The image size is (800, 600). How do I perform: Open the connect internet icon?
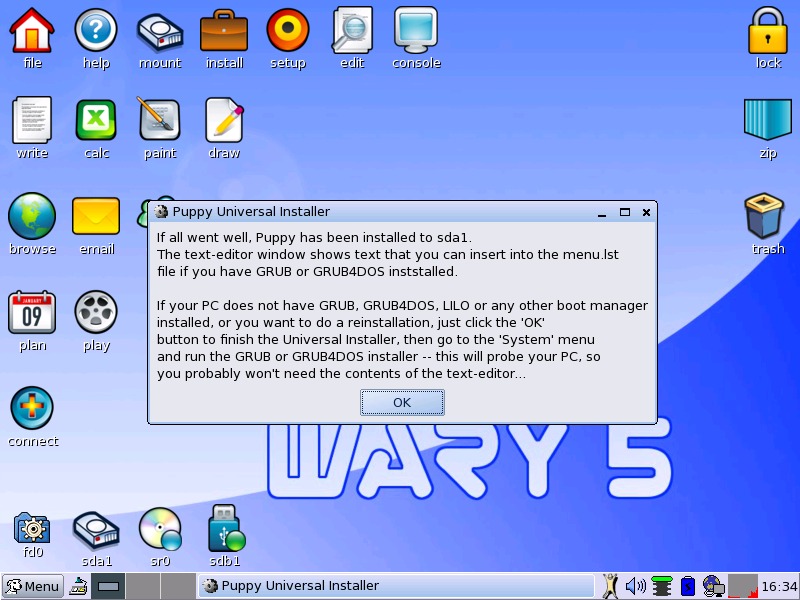pyautogui.click(x=32, y=409)
